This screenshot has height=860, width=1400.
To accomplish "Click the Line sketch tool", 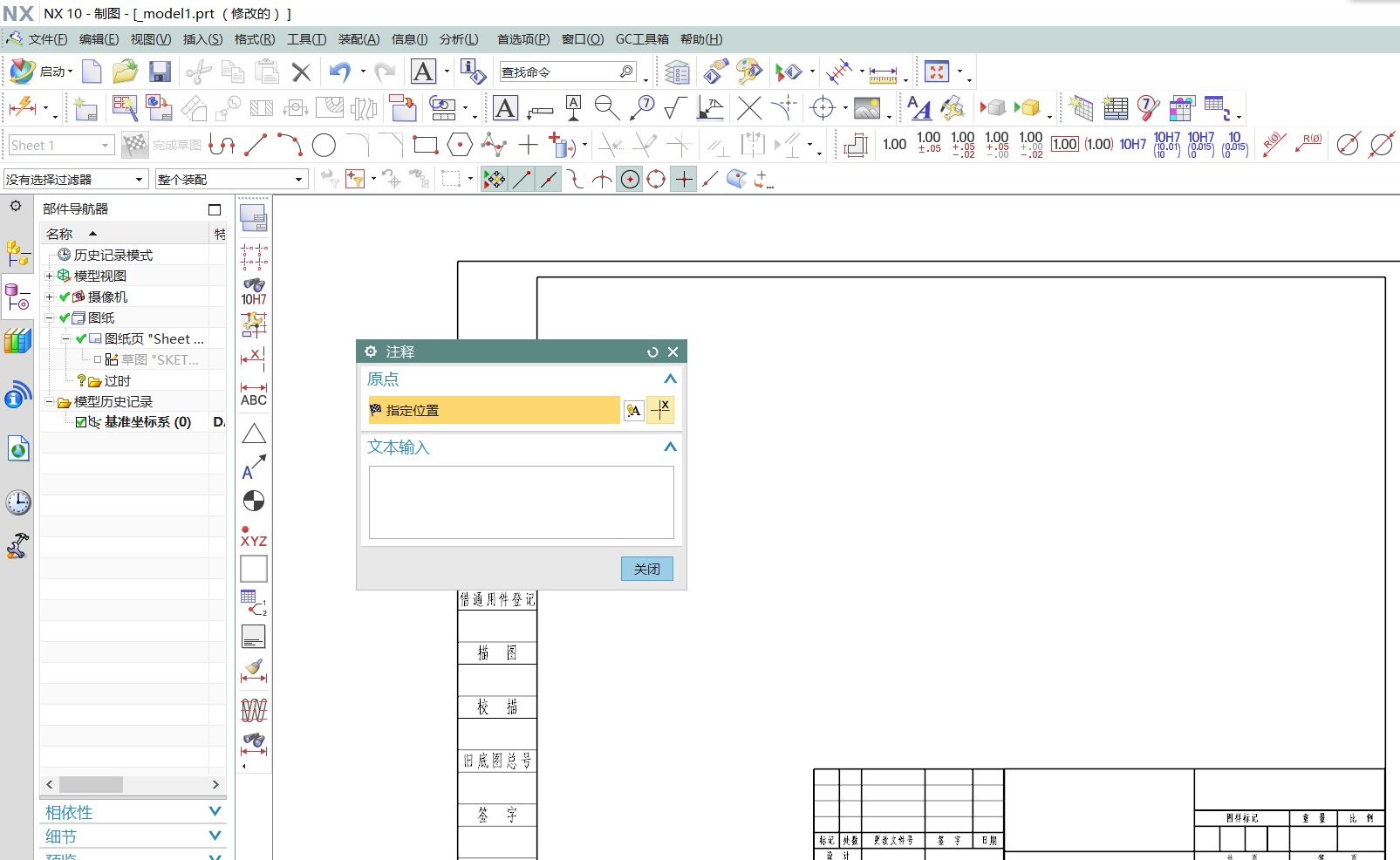I will tap(256, 145).
